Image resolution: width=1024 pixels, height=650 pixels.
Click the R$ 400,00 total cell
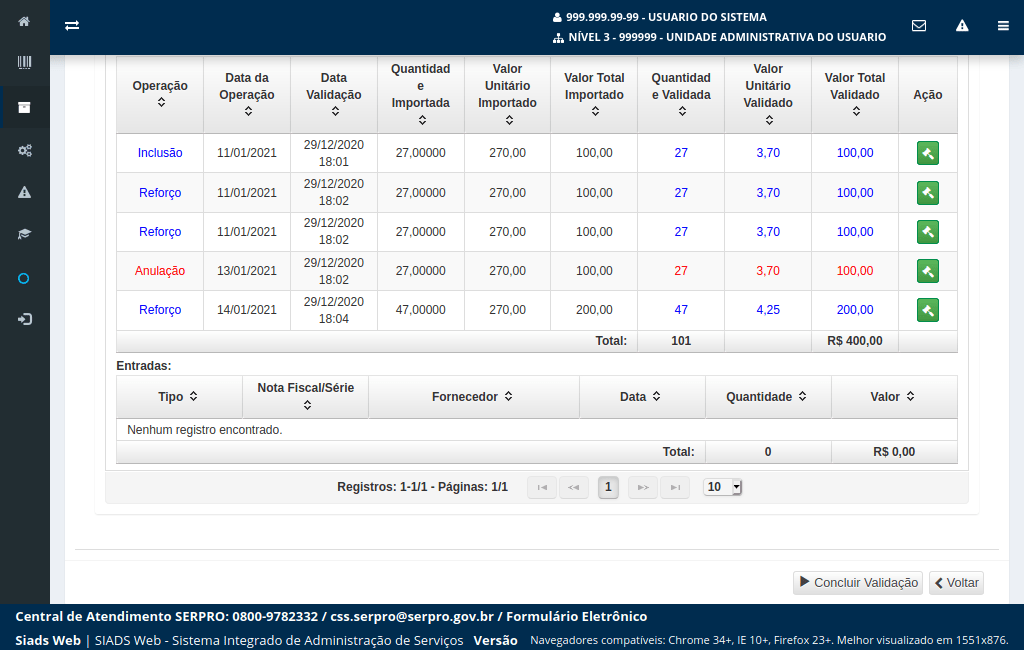(855, 341)
